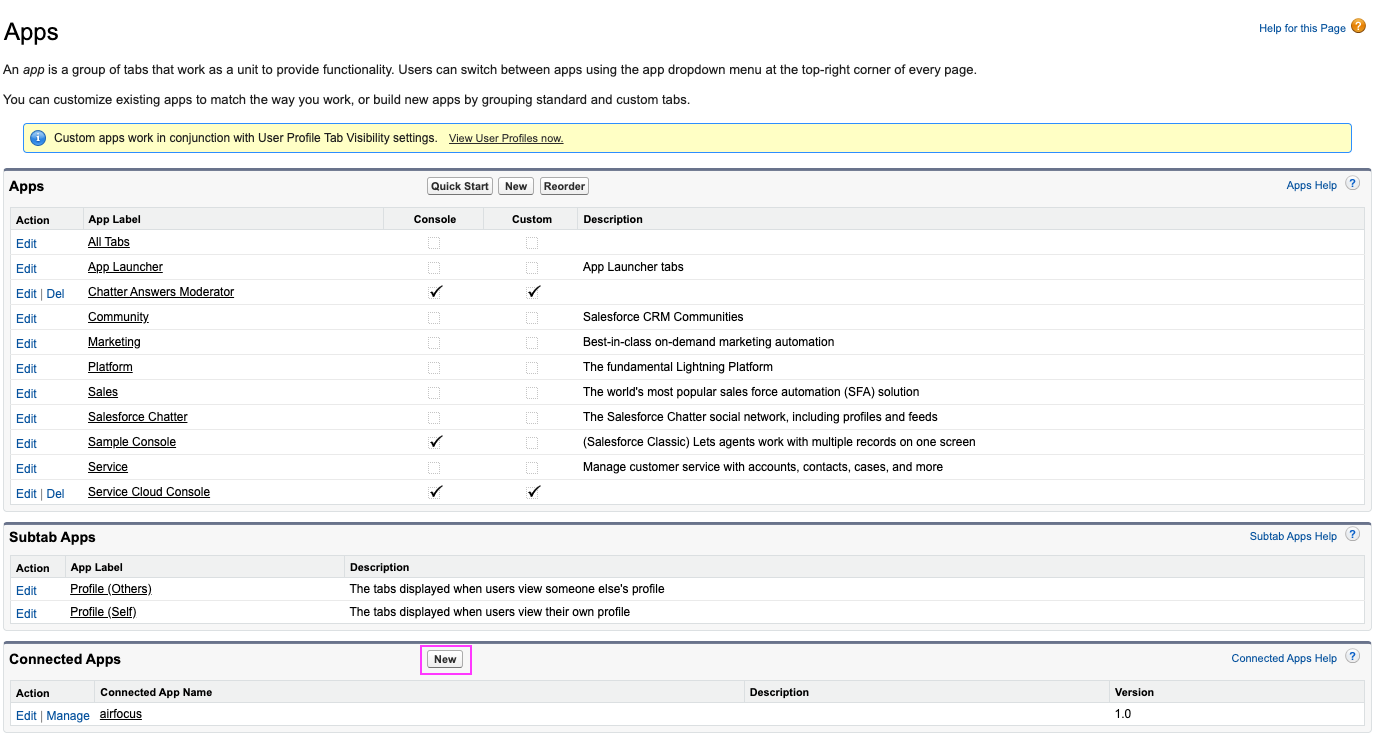This screenshot has width=1377, height=752.
Task: Click The fundamental Lightning Platform description
Action: 678,367
